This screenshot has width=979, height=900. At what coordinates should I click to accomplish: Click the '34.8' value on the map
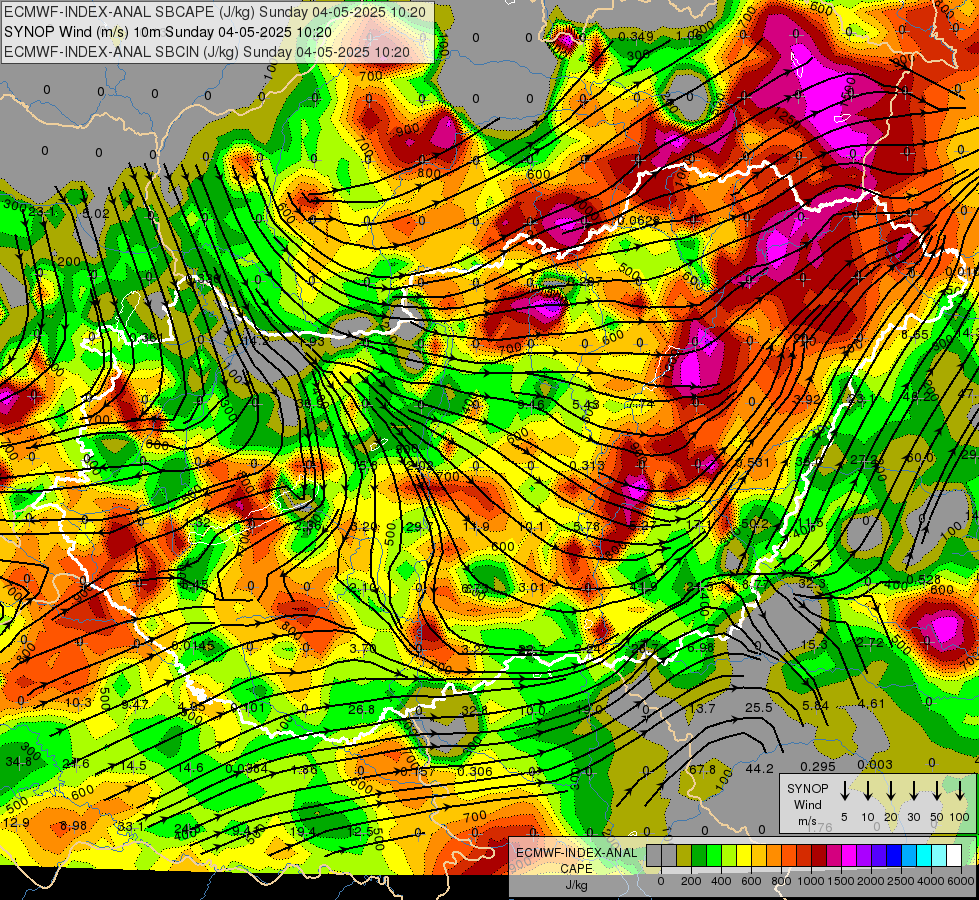pos(18,761)
